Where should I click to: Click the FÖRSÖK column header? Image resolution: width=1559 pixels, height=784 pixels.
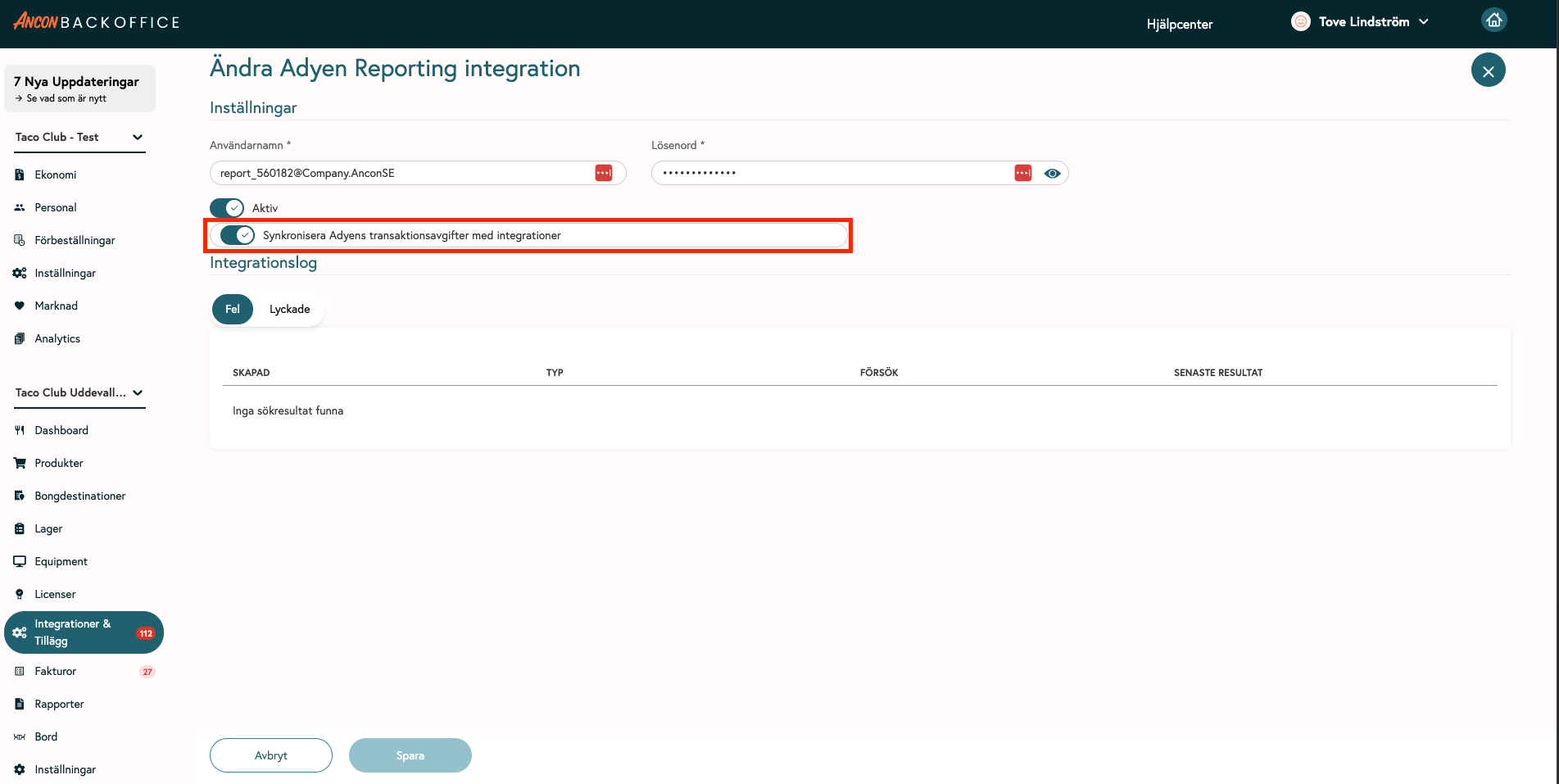pos(879,373)
